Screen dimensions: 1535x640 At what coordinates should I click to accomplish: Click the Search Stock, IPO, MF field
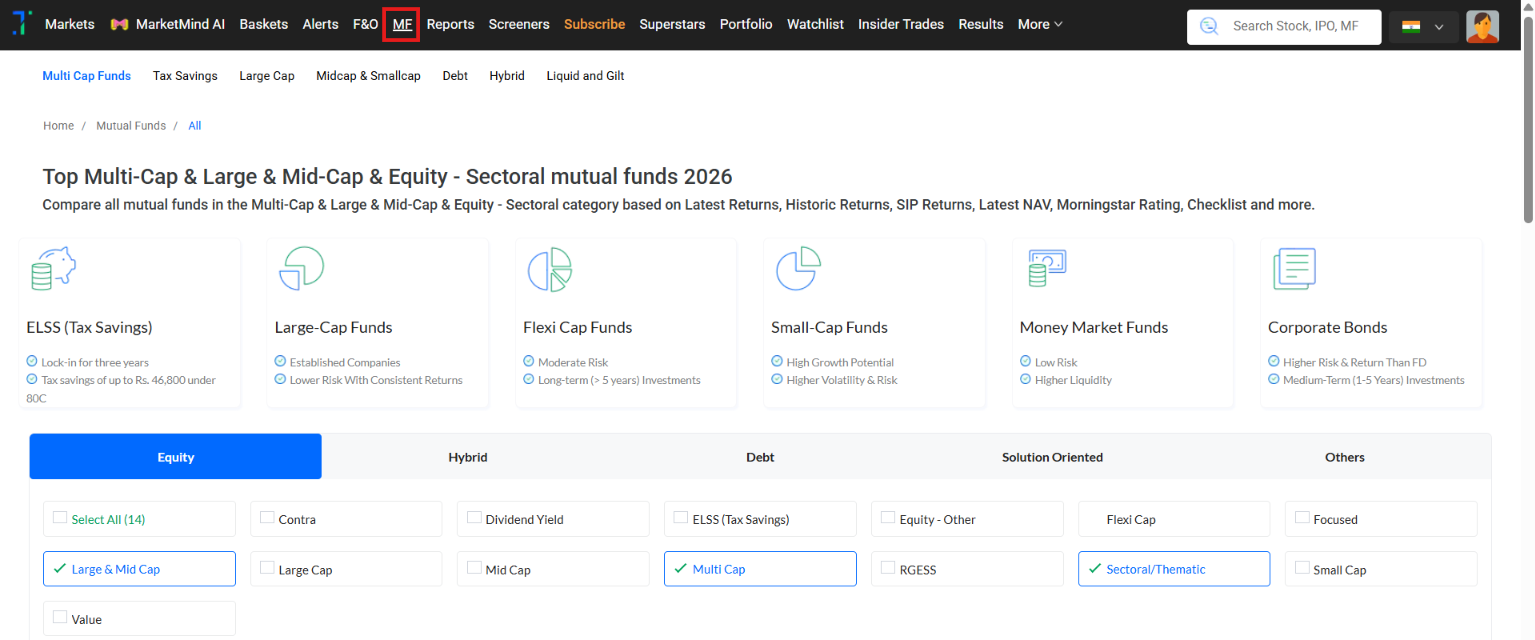pos(1283,27)
